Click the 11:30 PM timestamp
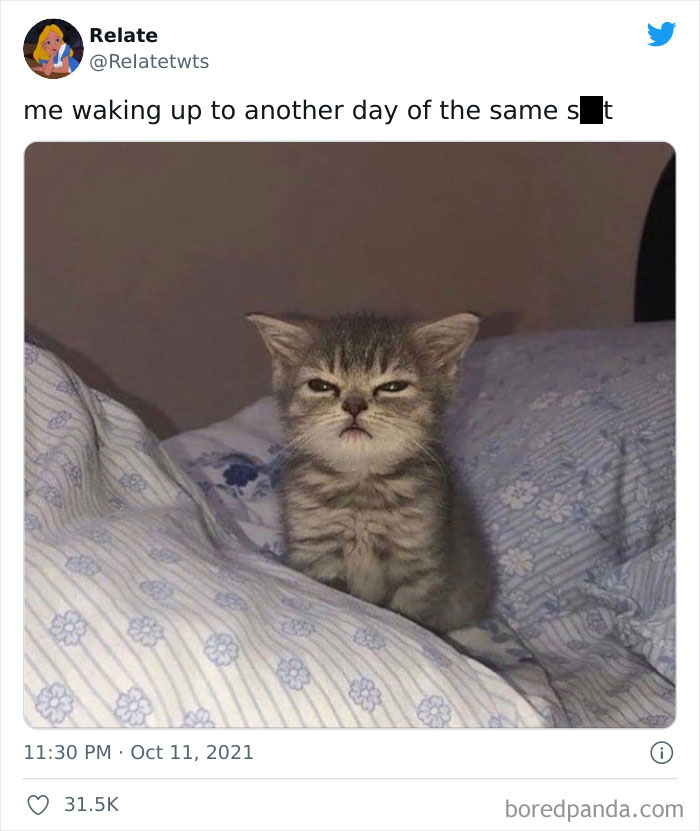Screen dimensions: 700x831 click(67, 753)
